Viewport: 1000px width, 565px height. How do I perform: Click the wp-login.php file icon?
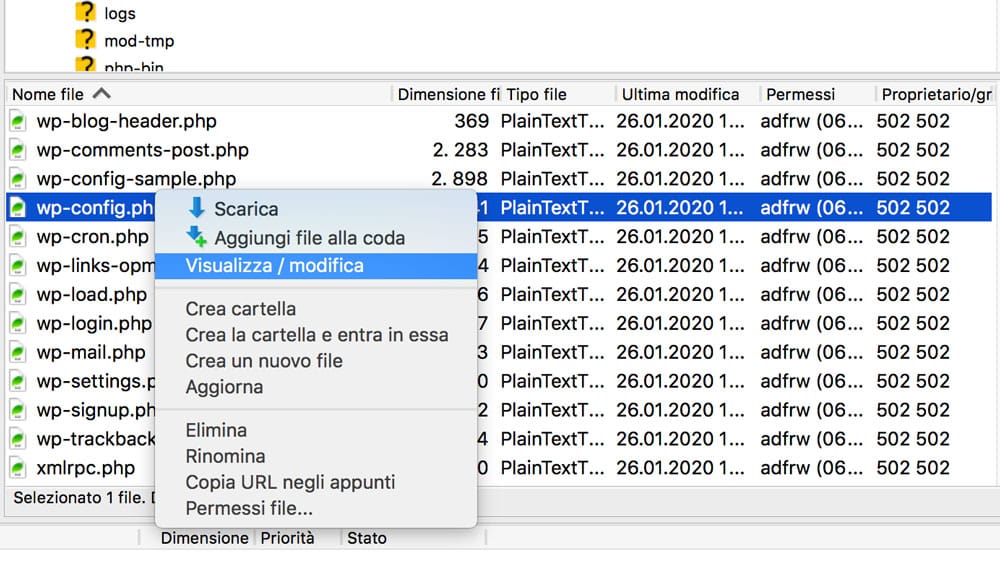tap(18, 324)
